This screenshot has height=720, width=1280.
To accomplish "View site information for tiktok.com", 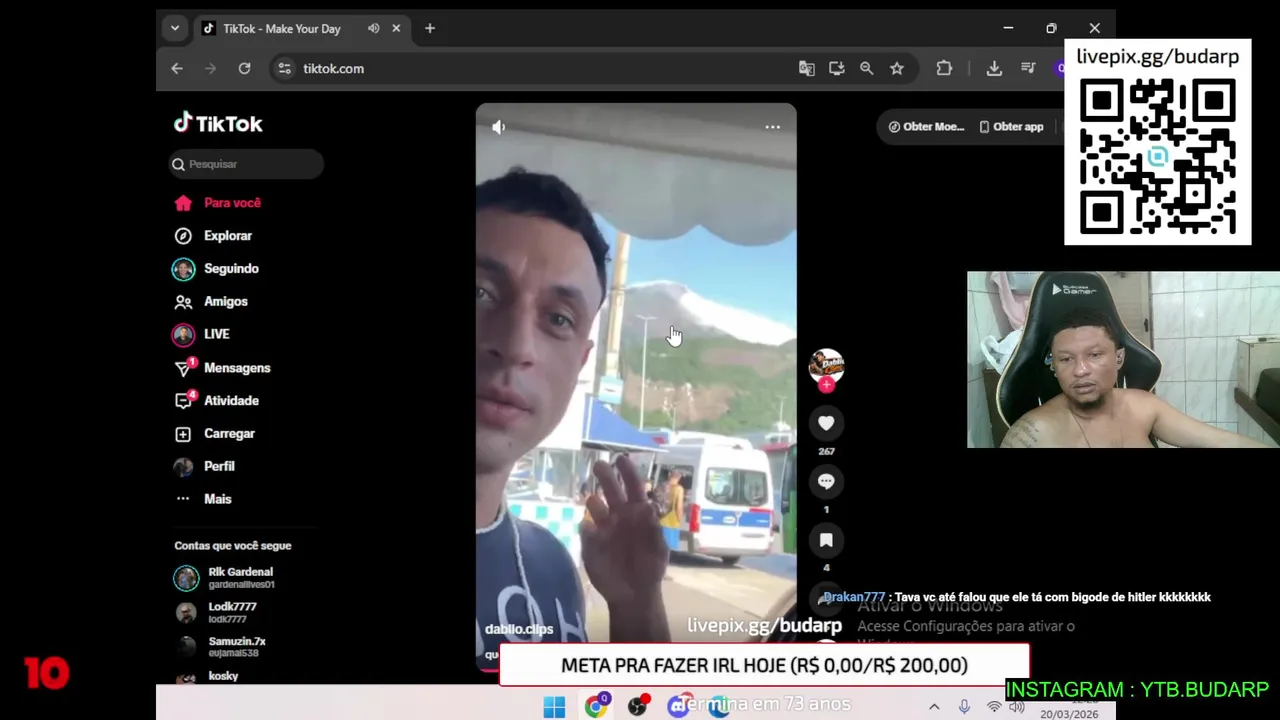I will tap(284, 68).
